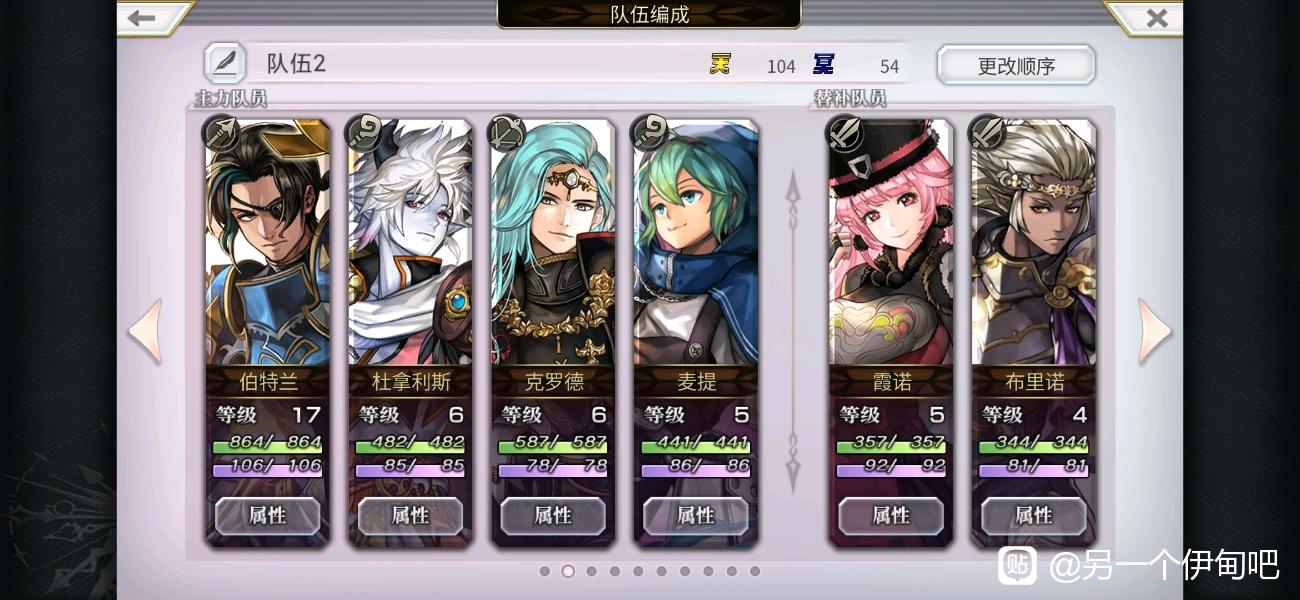Click 杜拿利斯's green HP bar
The image size is (1300, 600).
click(x=410, y=444)
